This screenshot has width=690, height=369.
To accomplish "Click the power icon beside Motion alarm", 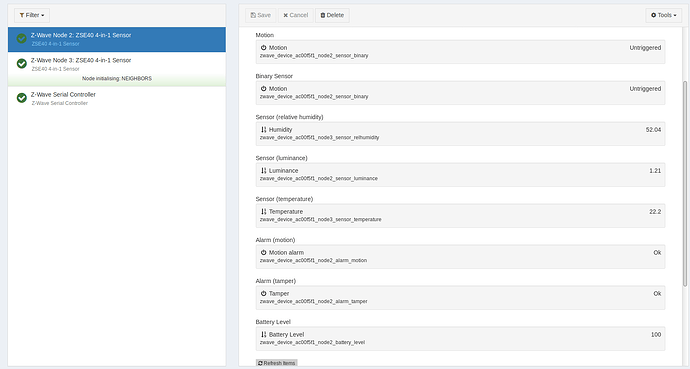I will tap(264, 252).
